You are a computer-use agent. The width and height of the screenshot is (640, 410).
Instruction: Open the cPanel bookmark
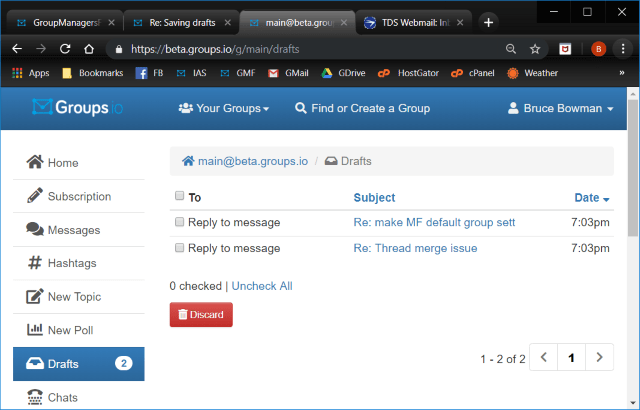[473, 73]
